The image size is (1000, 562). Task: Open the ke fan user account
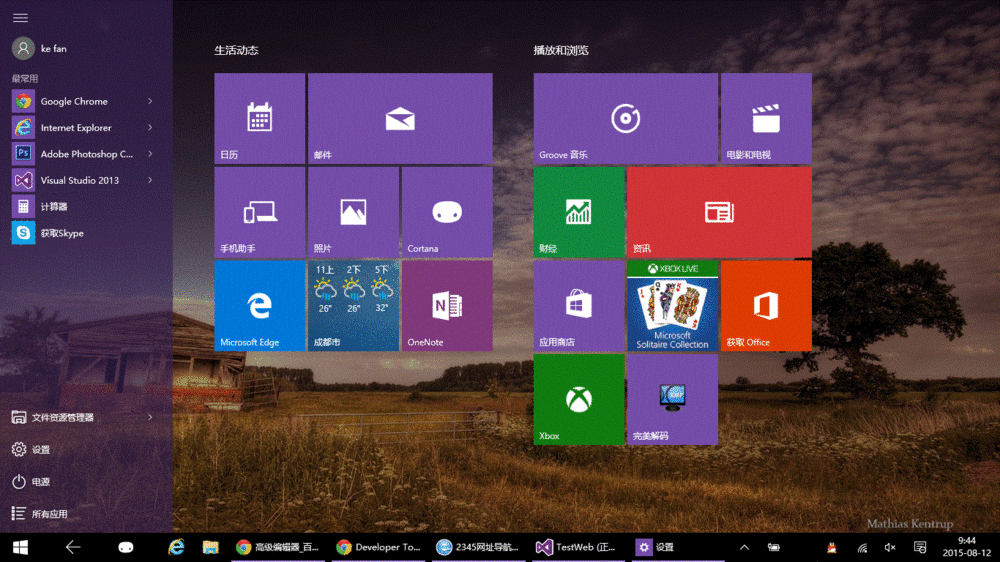coord(40,48)
